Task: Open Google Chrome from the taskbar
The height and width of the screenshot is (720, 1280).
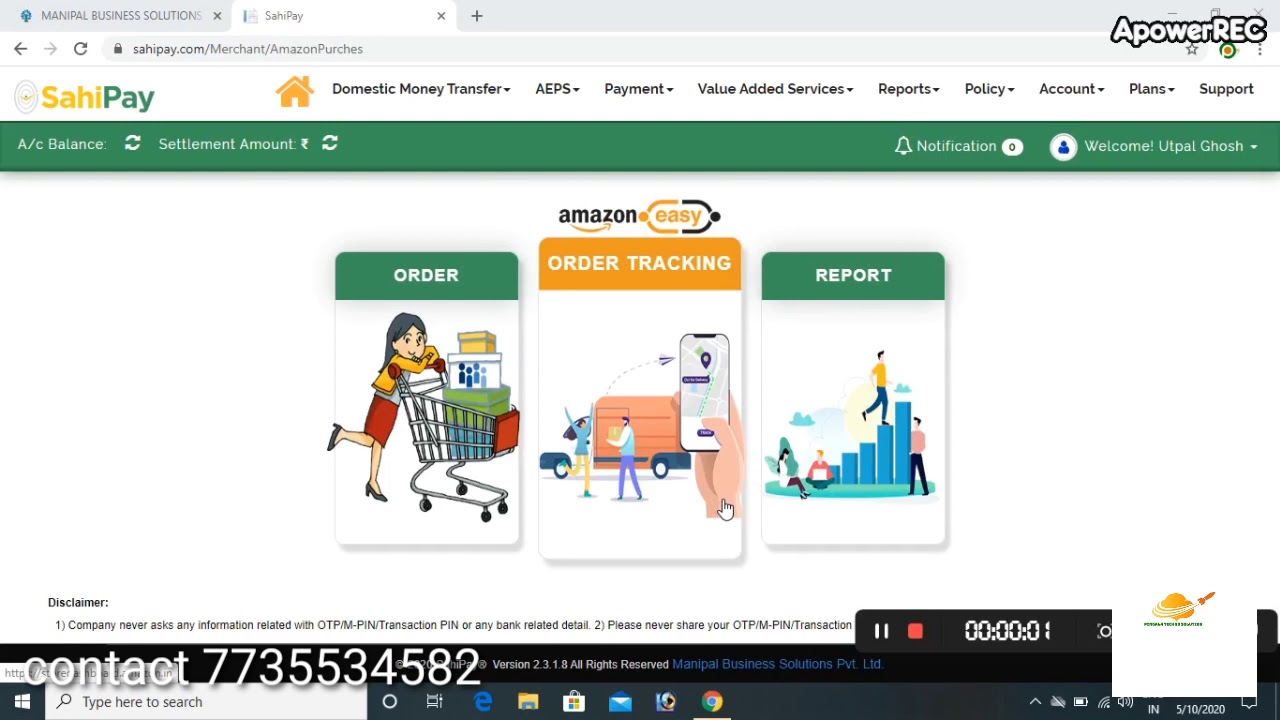Action: point(712,702)
